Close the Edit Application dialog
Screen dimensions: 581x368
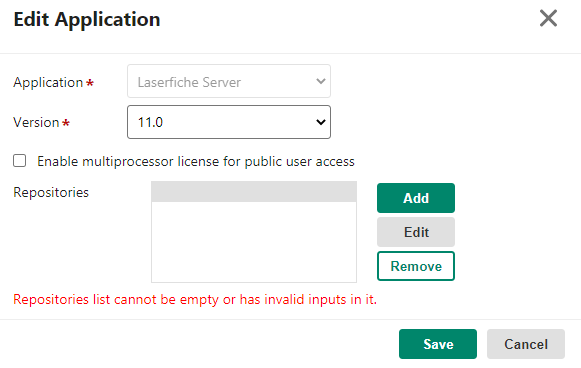[x=548, y=19]
